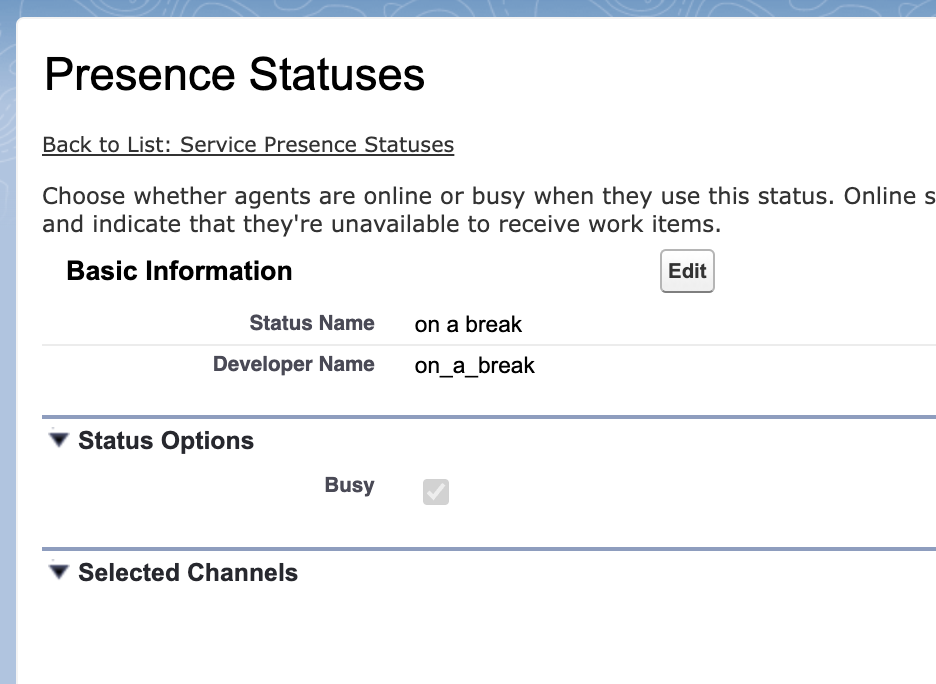Click the Presence Statuses page title
Screen dimensions: 936x684
tap(235, 75)
